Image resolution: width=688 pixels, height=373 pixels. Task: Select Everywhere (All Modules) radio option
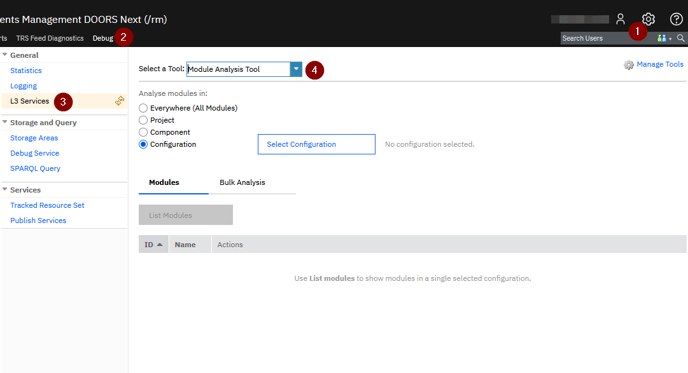pyautogui.click(x=143, y=108)
